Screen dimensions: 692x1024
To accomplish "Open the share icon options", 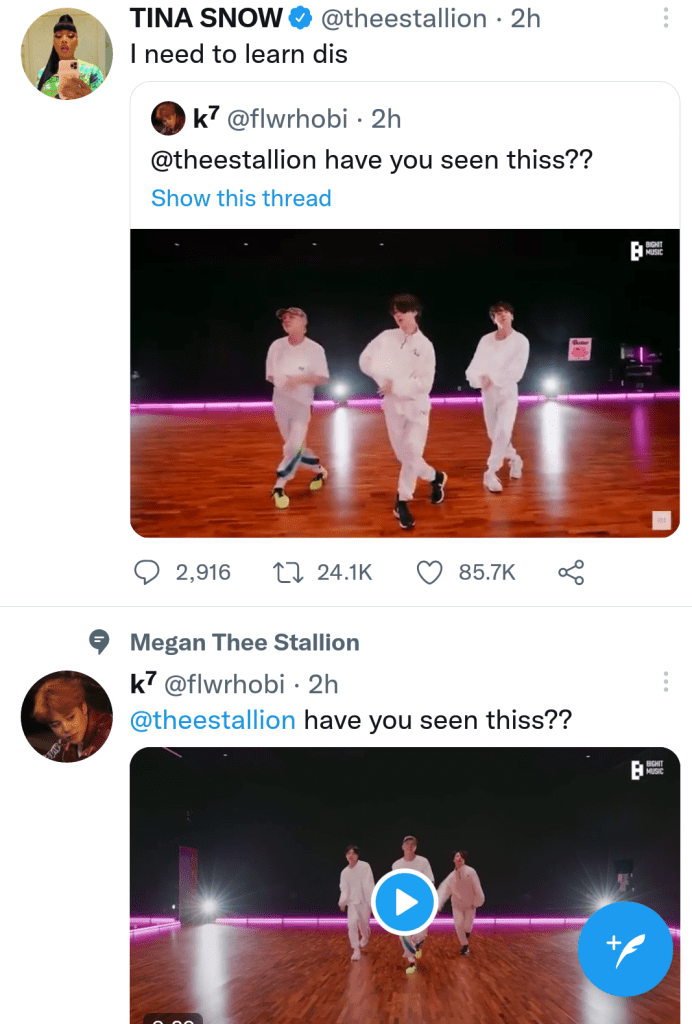I will pos(570,572).
